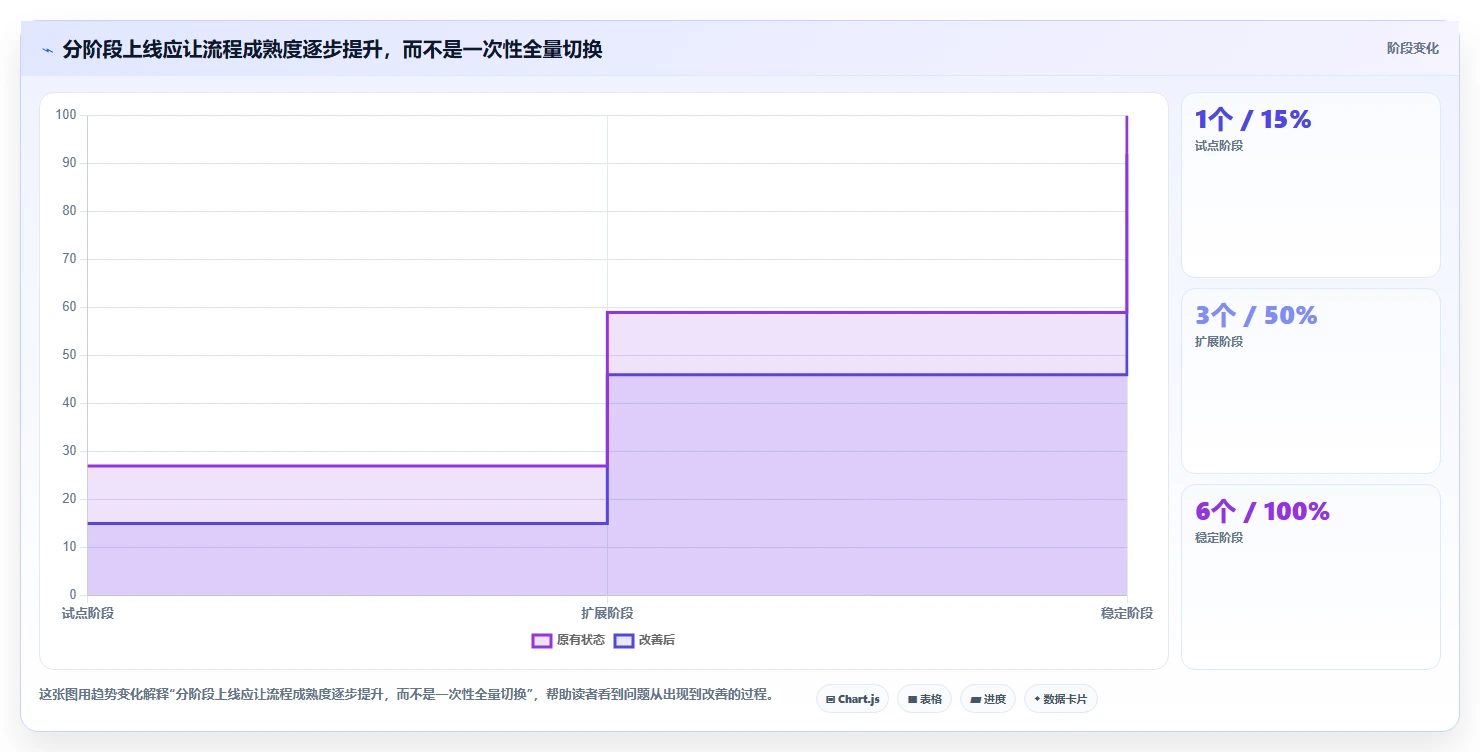Click the y-axis value 10
The height and width of the screenshot is (752, 1480).
[x=69, y=547]
